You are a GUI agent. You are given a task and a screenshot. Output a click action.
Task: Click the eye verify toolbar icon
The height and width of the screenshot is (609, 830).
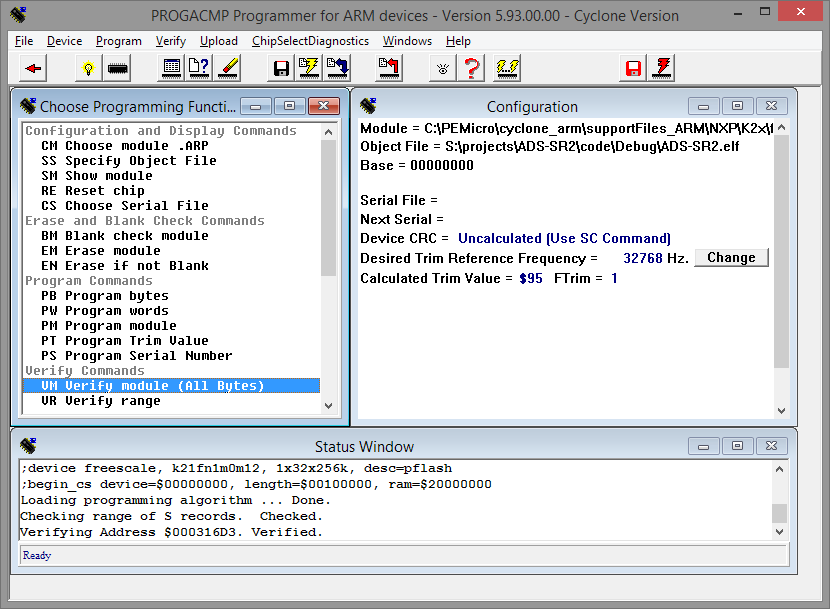pyautogui.click(x=443, y=68)
